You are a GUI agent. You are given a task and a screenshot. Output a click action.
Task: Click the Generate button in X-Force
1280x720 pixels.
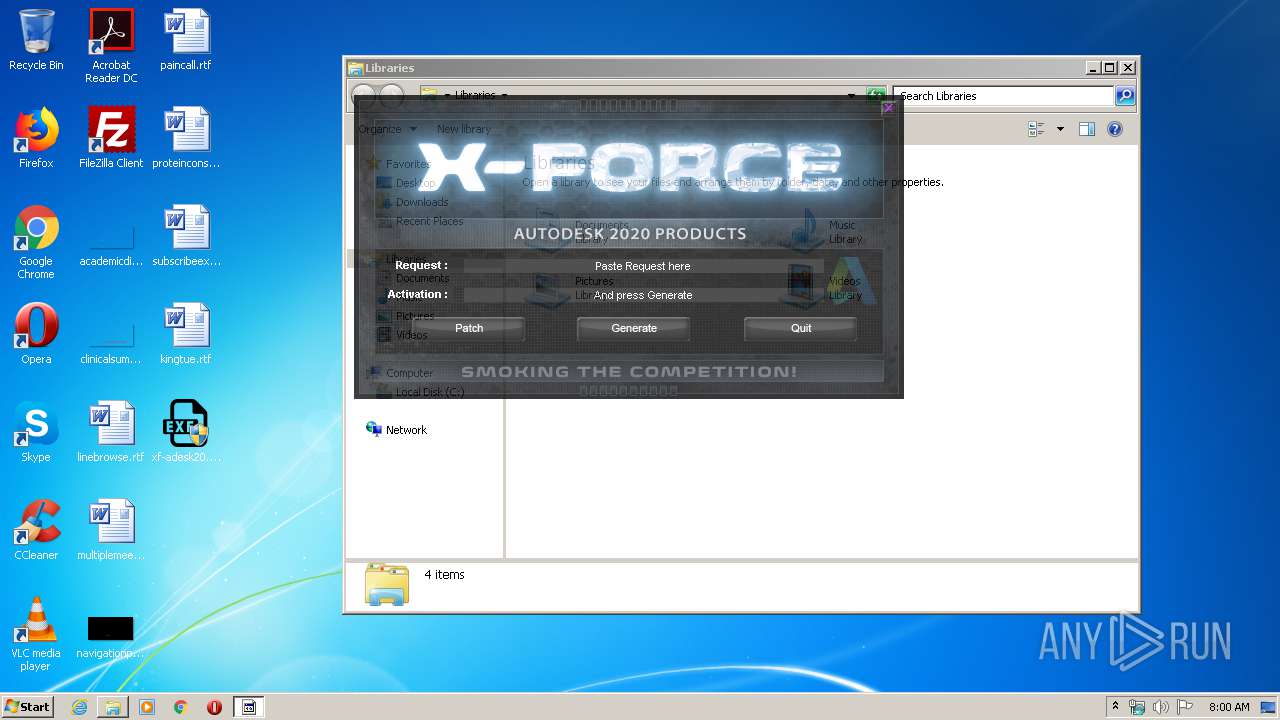coord(634,328)
